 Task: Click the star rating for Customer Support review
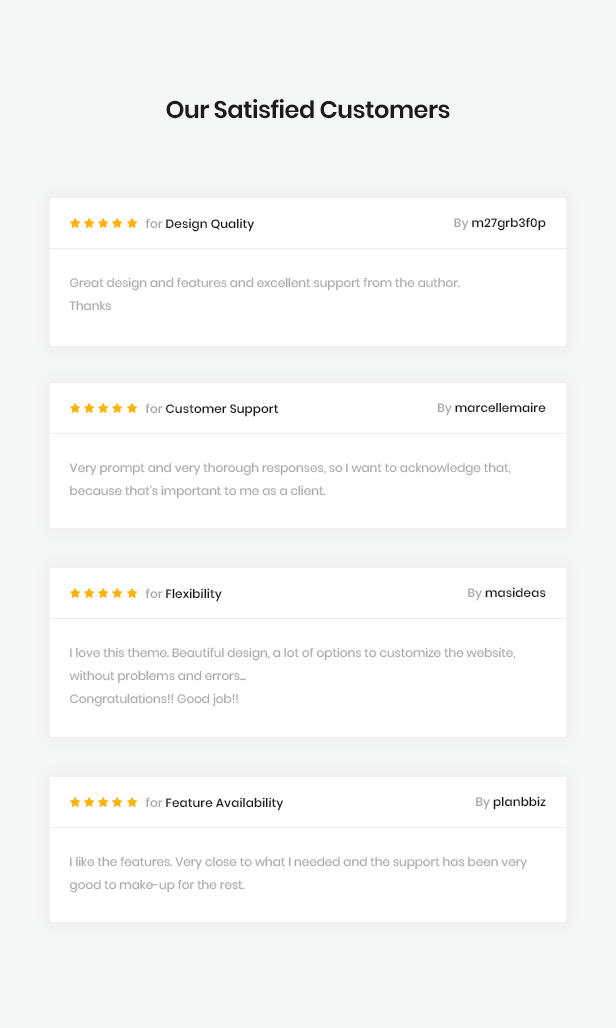point(104,408)
